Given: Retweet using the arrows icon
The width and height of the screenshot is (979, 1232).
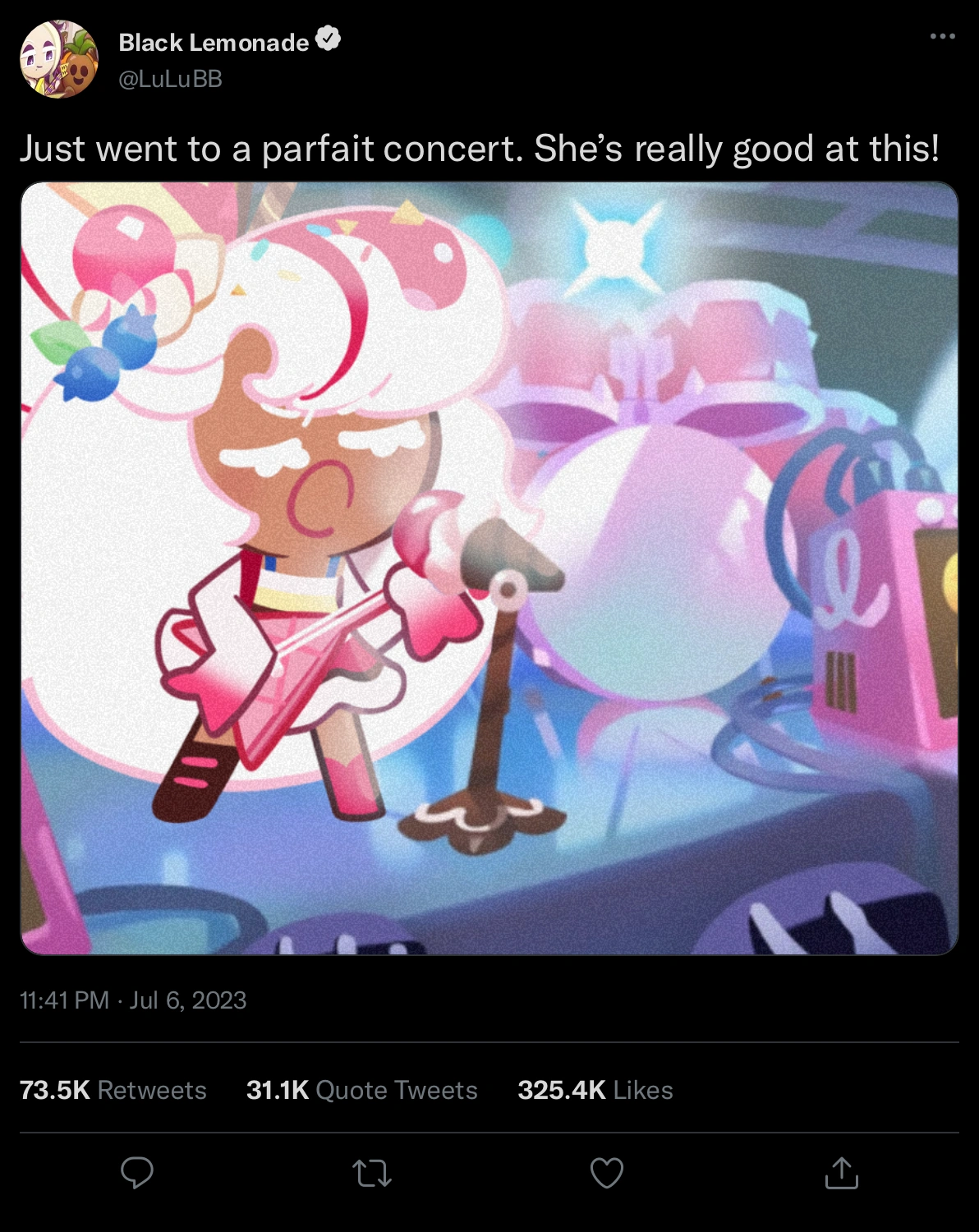Looking at the screenshot, I should [x=372, y=1173].
